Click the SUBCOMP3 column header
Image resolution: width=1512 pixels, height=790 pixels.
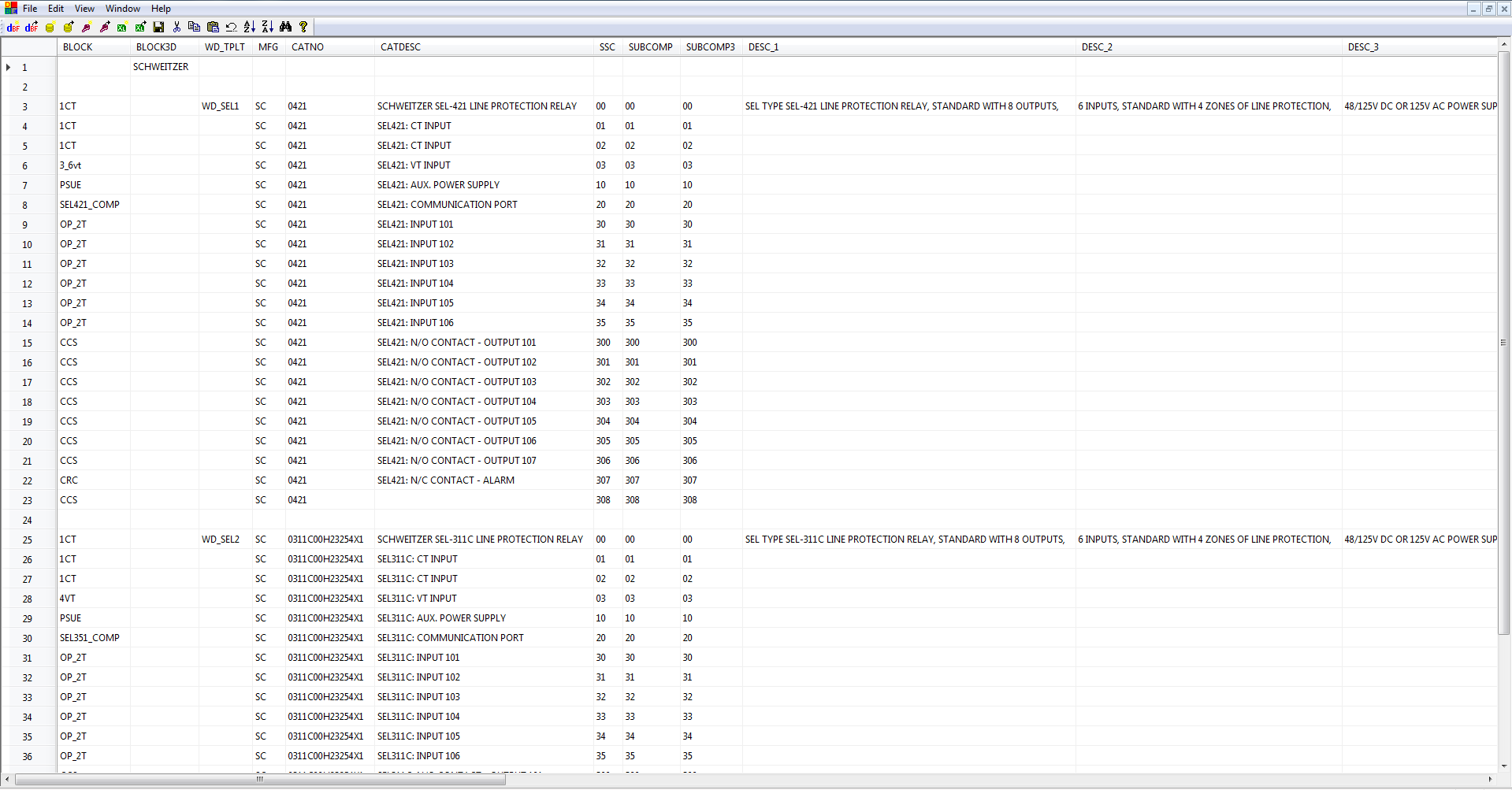(711, 47)
